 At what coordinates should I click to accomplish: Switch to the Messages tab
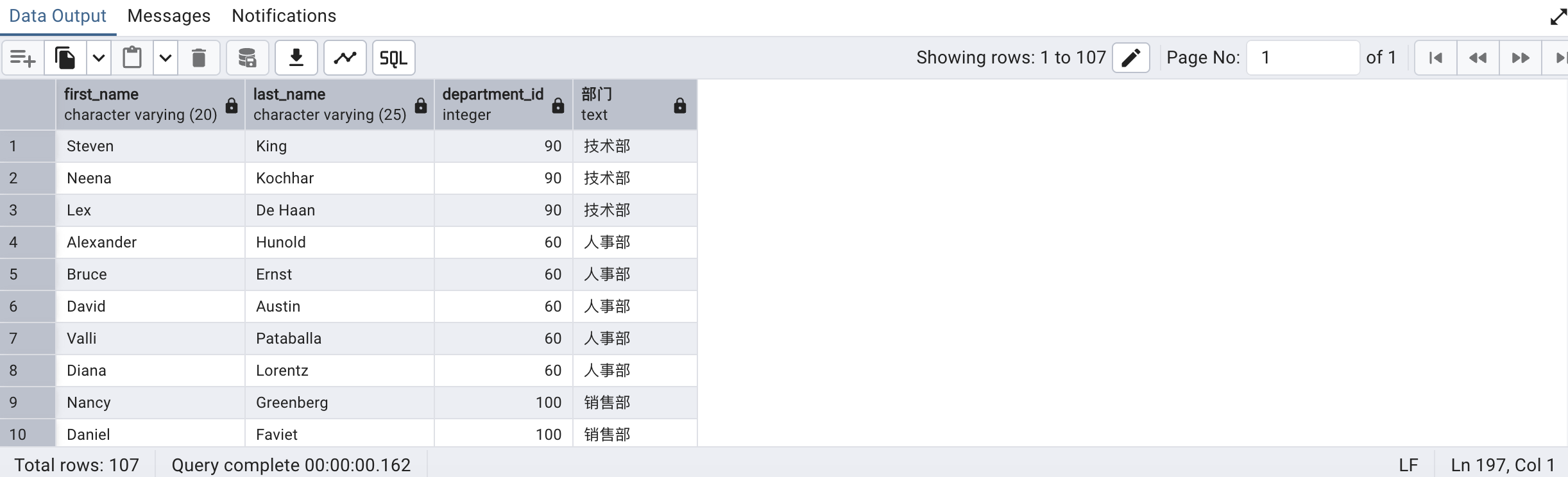pyautogui.click(x=169, y=16)
